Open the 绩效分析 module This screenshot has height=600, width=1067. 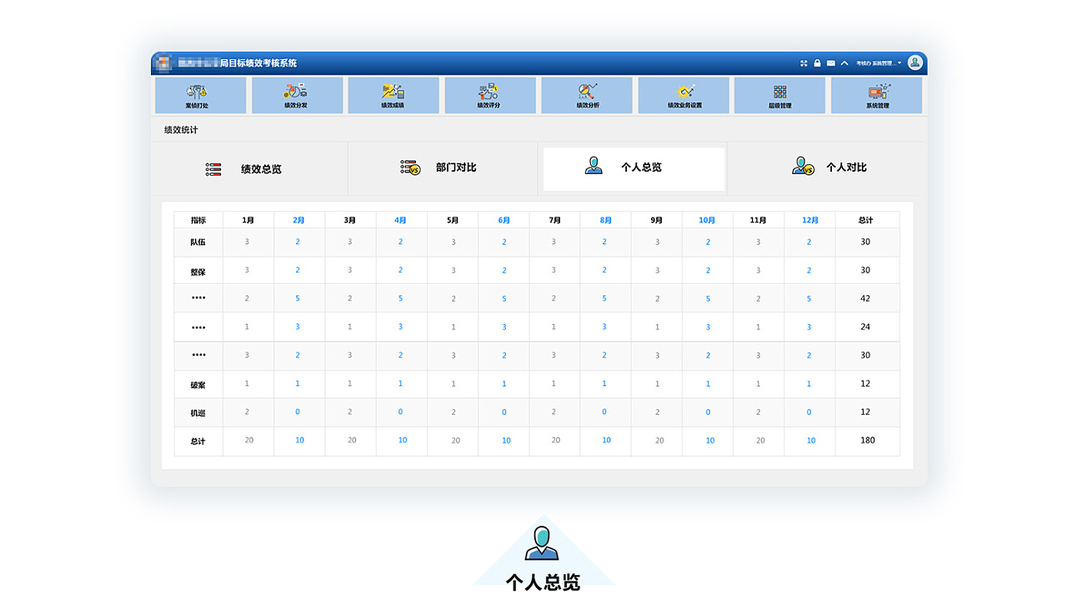coord(587,95)
